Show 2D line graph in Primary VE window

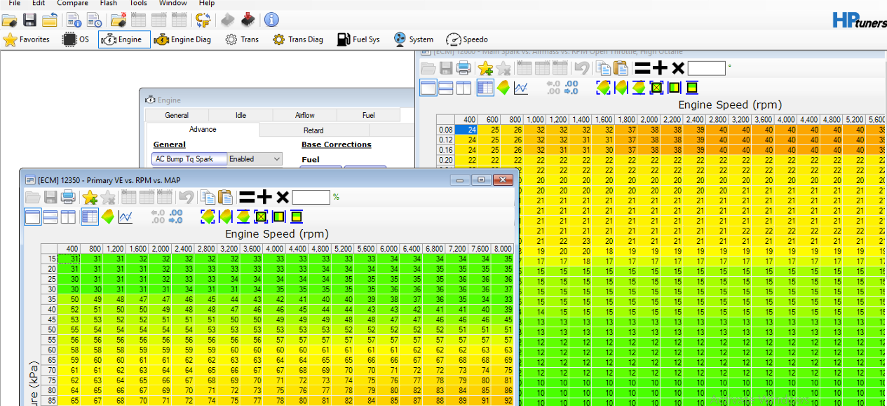[125, 217]
